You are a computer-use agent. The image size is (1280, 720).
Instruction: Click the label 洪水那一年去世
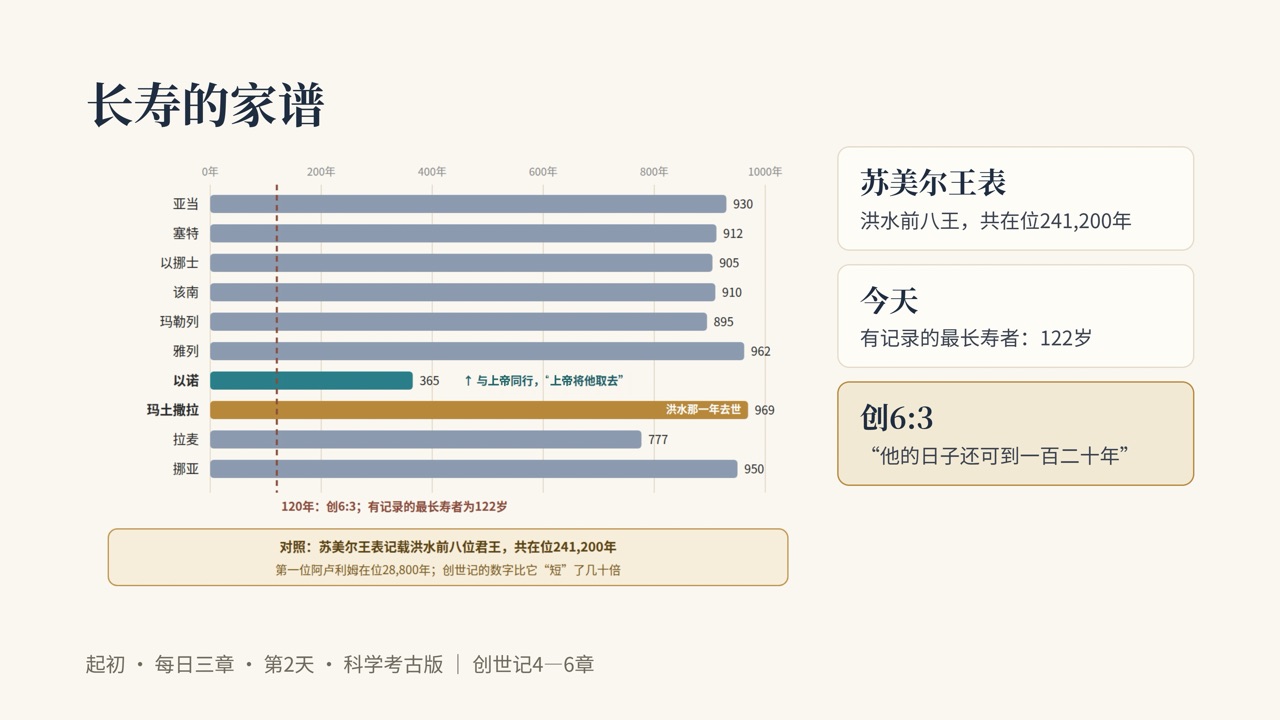tap(704, 410)
